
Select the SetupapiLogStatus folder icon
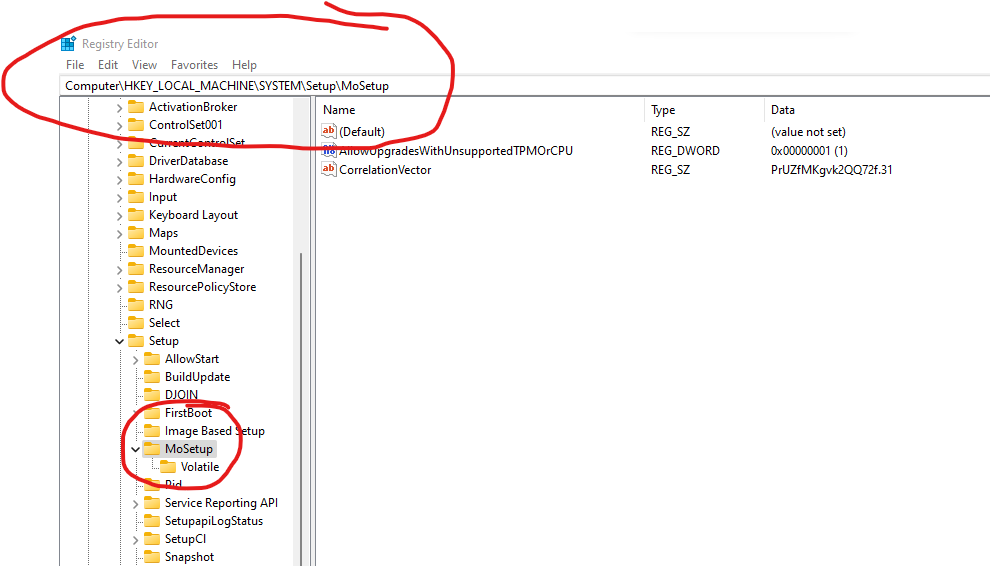coord(152,521)
